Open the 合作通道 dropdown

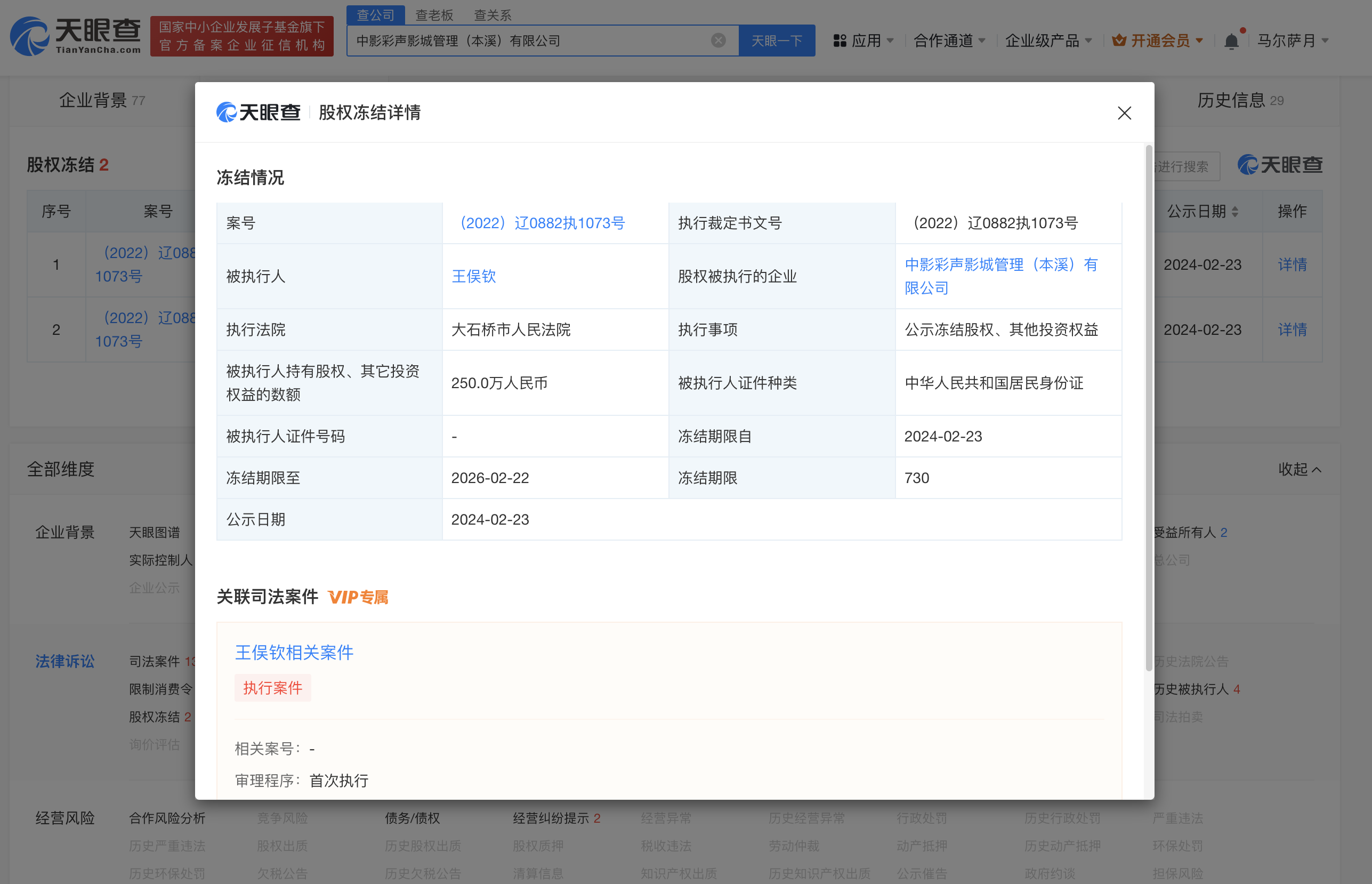pyautogui.click(x=950, y=41)
